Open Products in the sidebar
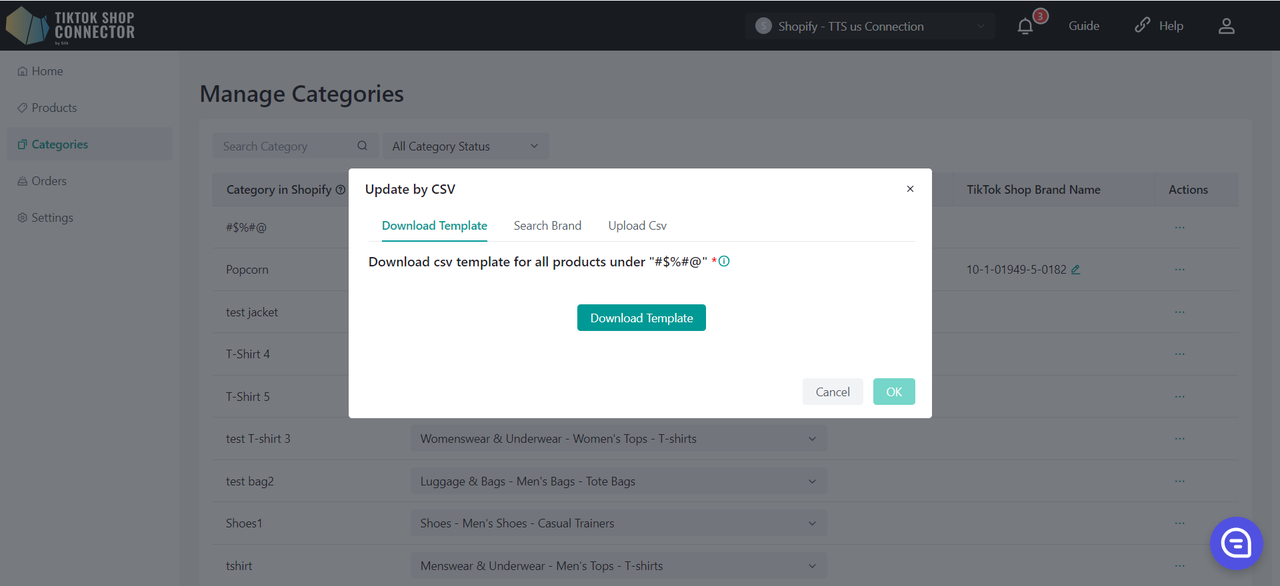The height and width of the screenshot is (586, 1280). (54, 108)
